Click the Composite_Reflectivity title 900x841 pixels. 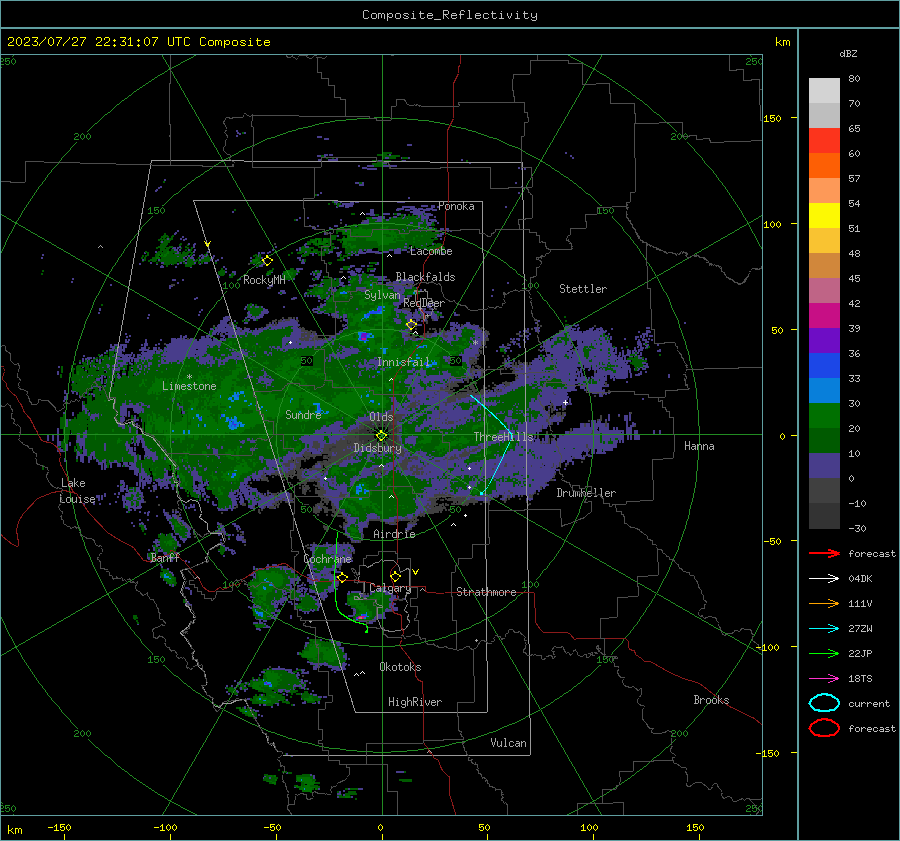coord(450,15)
